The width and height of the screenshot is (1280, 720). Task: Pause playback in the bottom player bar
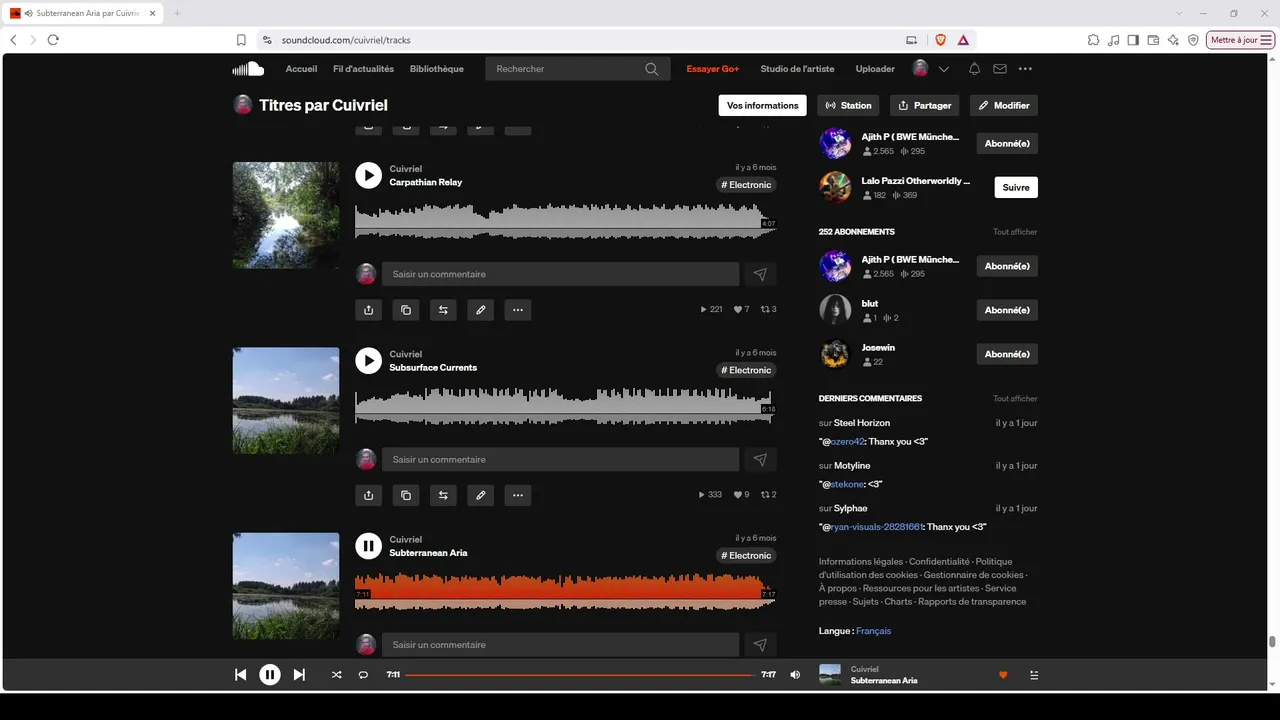(270, 675)
